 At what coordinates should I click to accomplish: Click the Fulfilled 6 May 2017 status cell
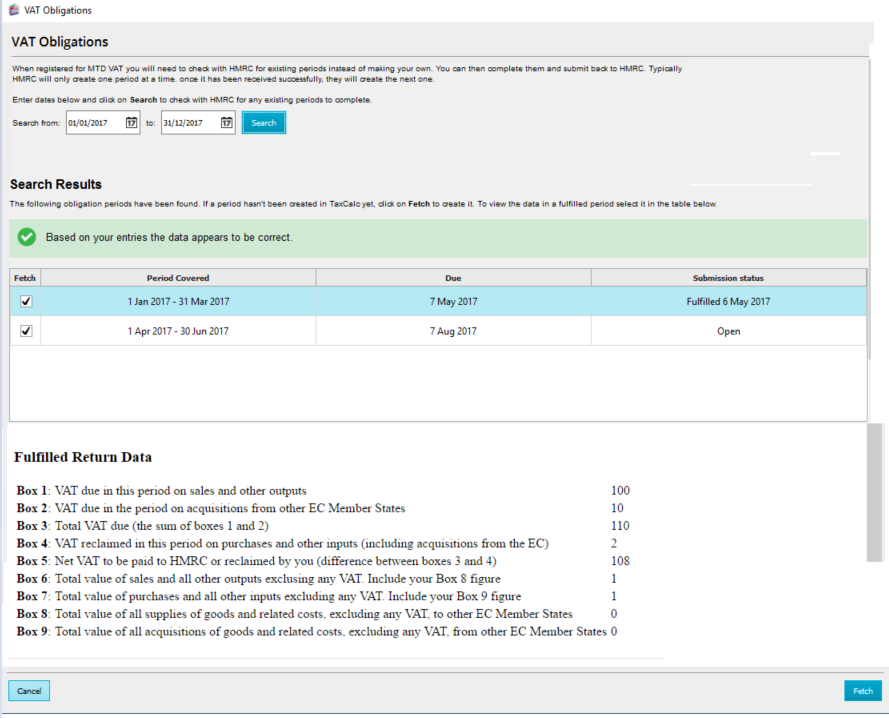(728, 302)
